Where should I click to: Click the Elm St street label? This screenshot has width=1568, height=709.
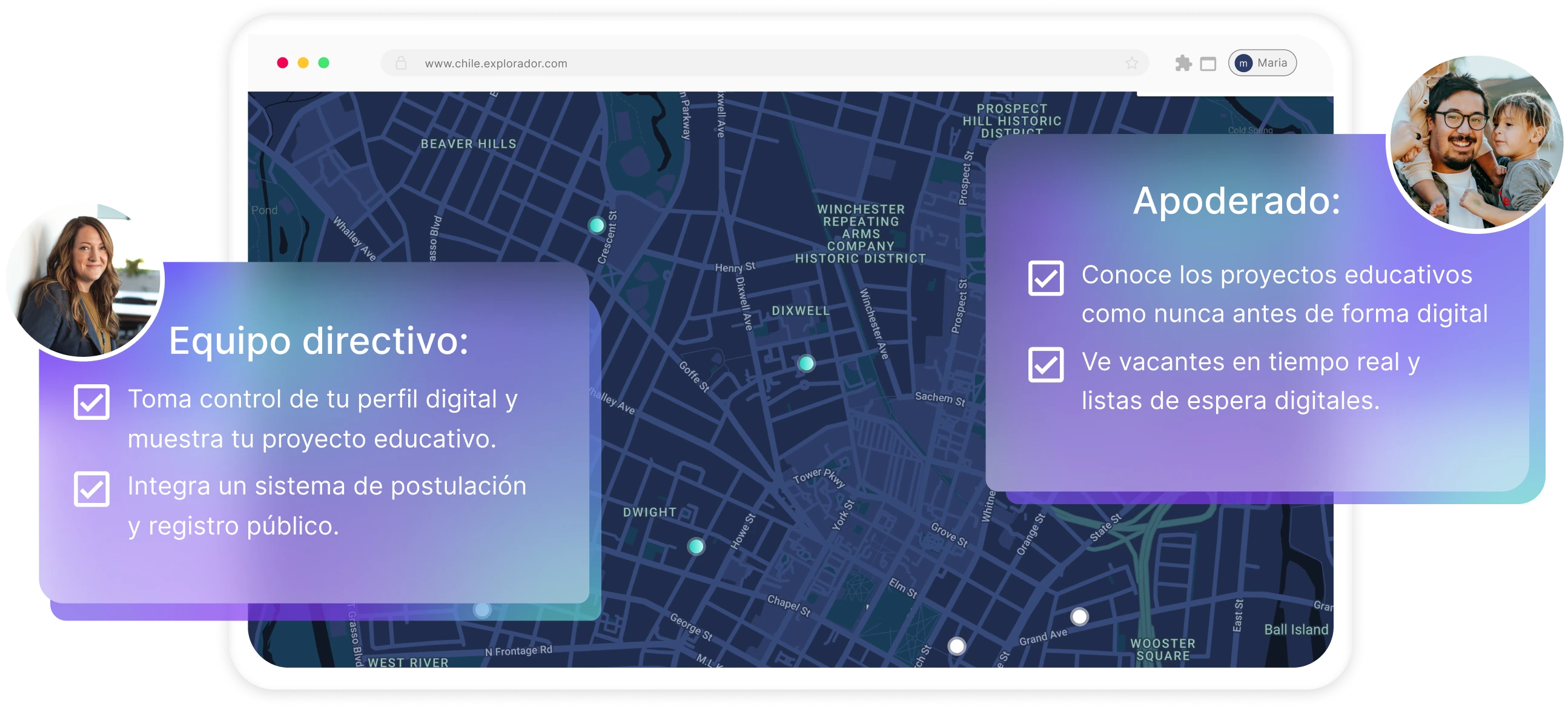click(902, 588)
